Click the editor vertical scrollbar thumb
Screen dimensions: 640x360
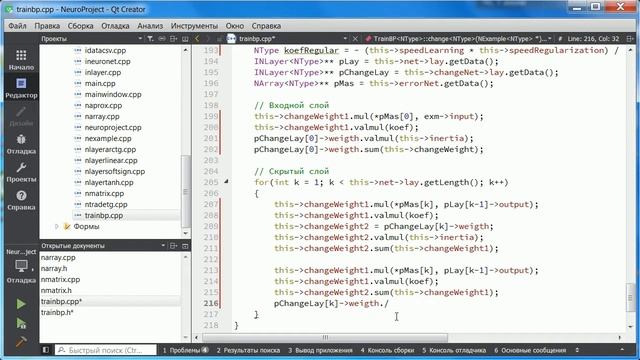[631, 297]
